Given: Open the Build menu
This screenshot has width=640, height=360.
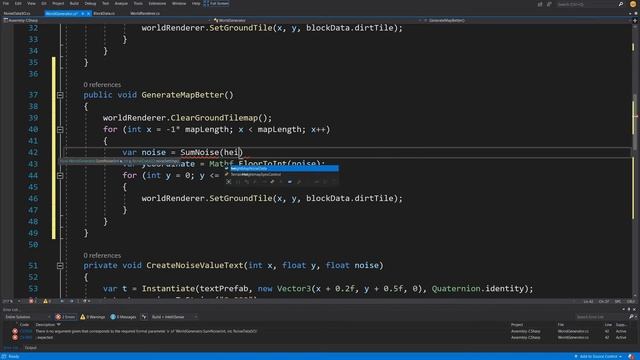Looking at the screenshot, I should coord(74,3).
